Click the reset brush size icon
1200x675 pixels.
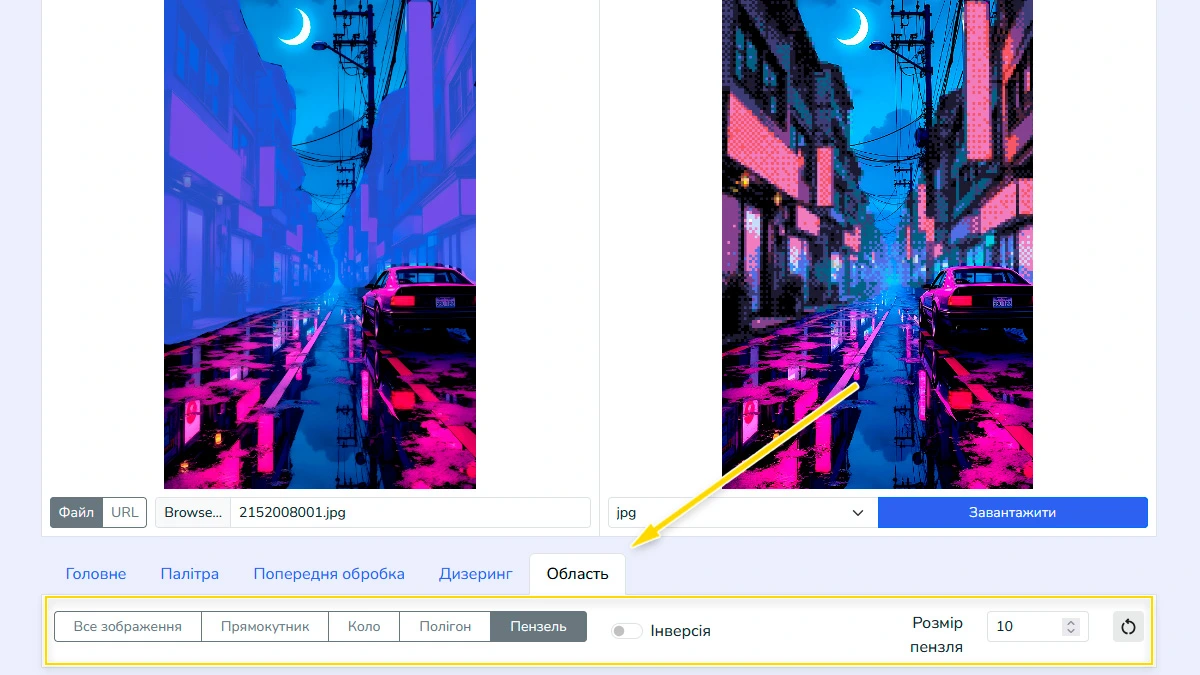point(1128,627)
